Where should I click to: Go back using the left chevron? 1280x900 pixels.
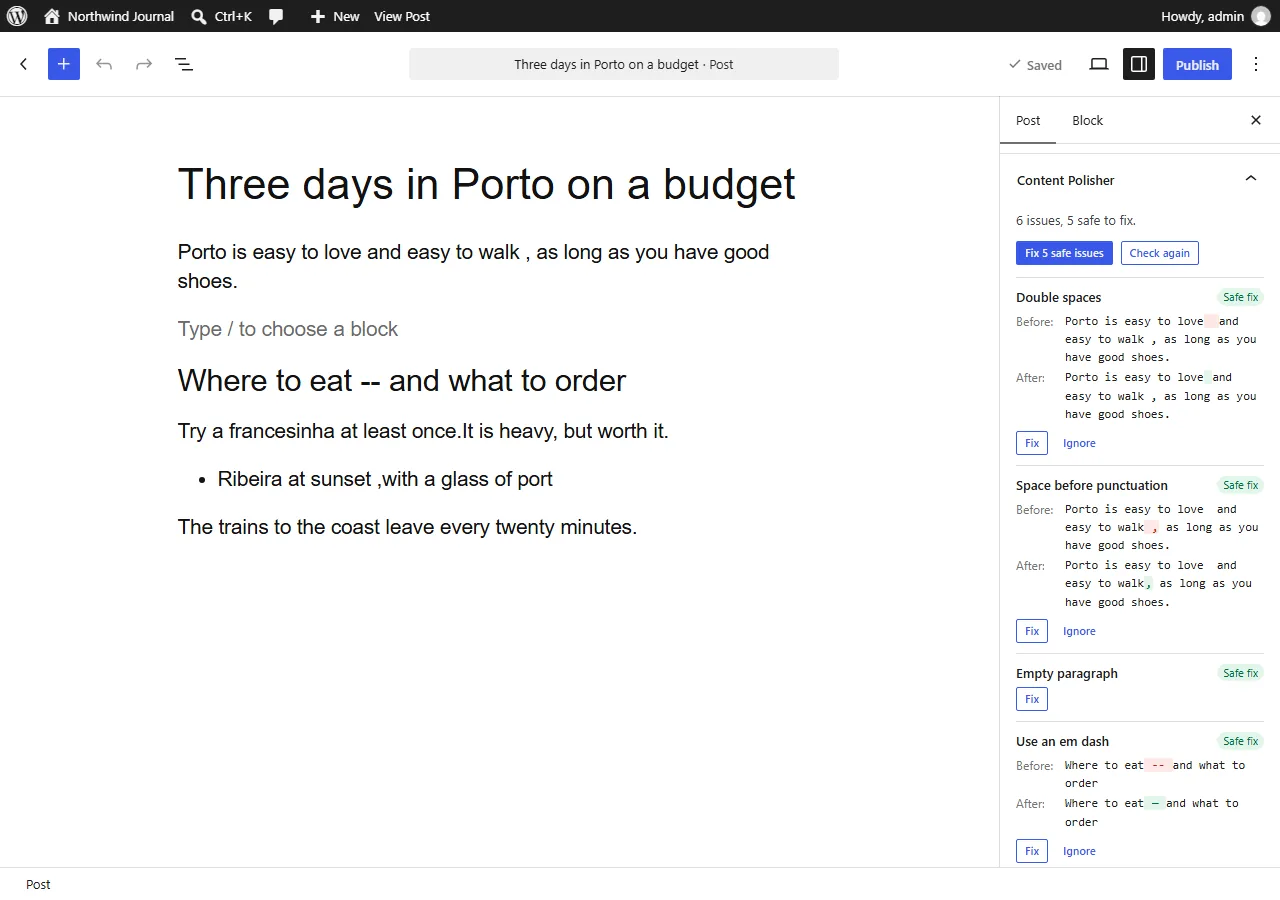coord(24,64)
